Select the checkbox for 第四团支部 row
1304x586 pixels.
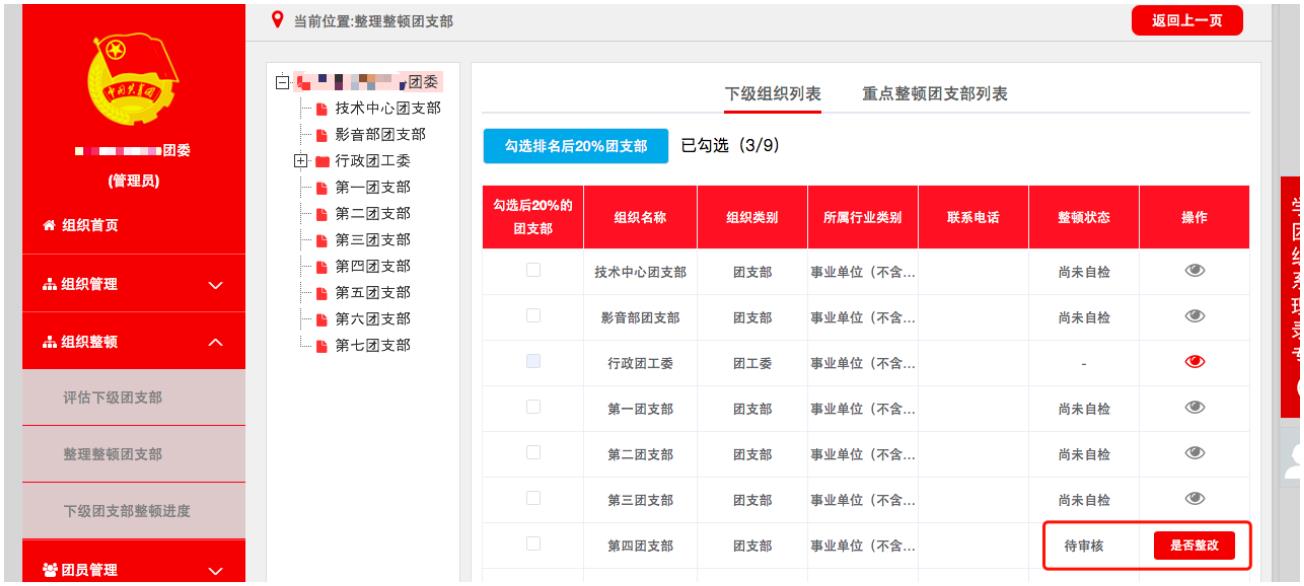click(x=533, y=544)
